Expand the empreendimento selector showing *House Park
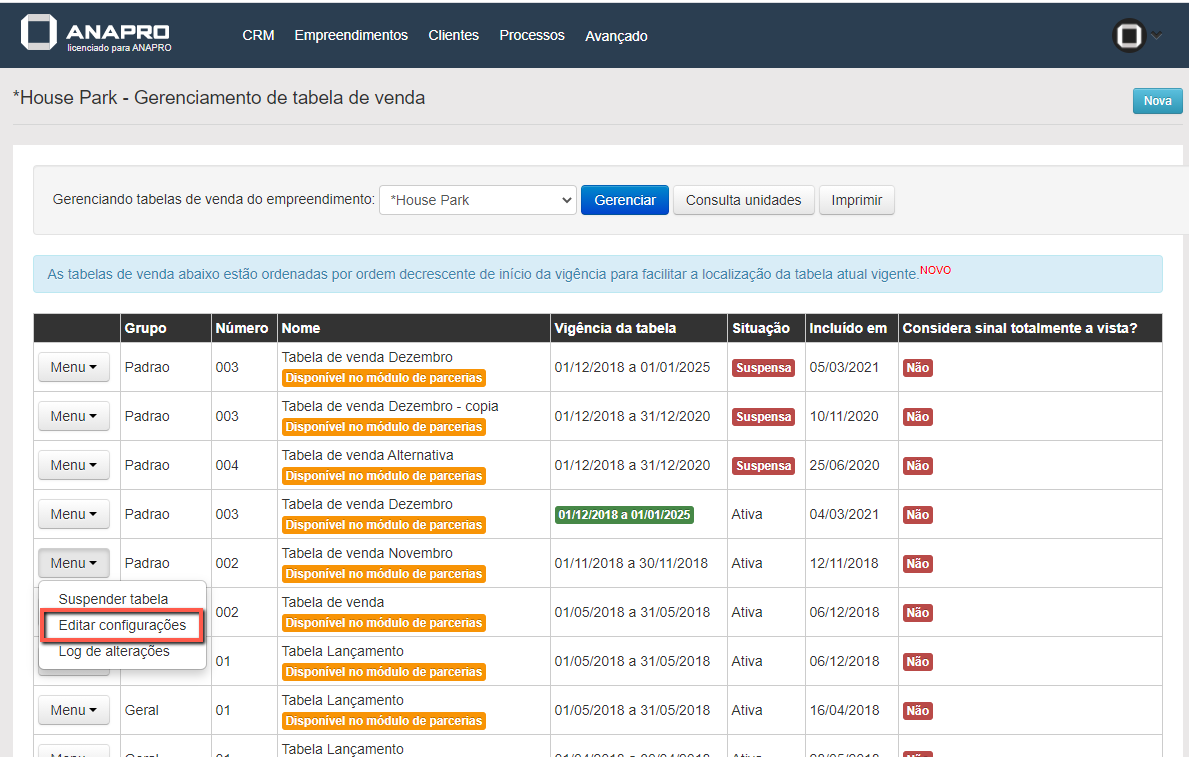Screen dimensions: 1189x757 pos(477,200)
